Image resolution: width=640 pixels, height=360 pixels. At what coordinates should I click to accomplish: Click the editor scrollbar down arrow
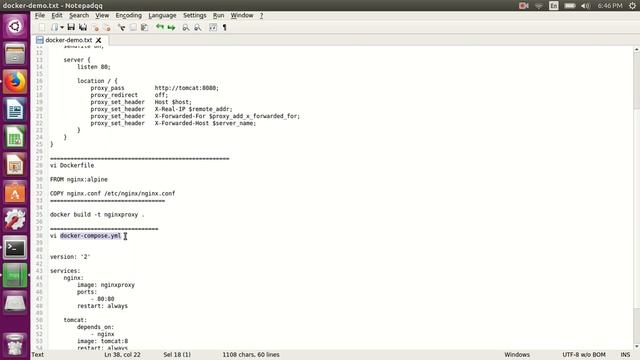point(637,347)
